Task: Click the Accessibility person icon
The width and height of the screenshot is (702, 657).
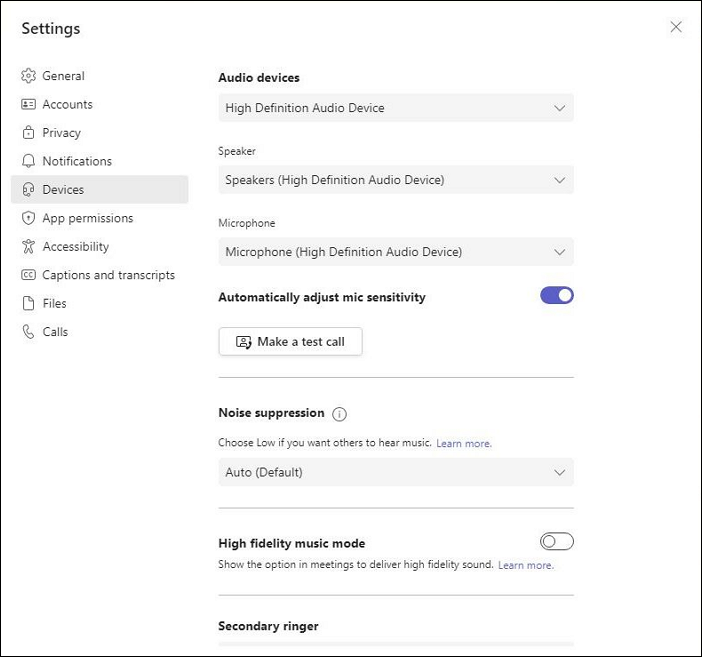Action: click(28, 246)
